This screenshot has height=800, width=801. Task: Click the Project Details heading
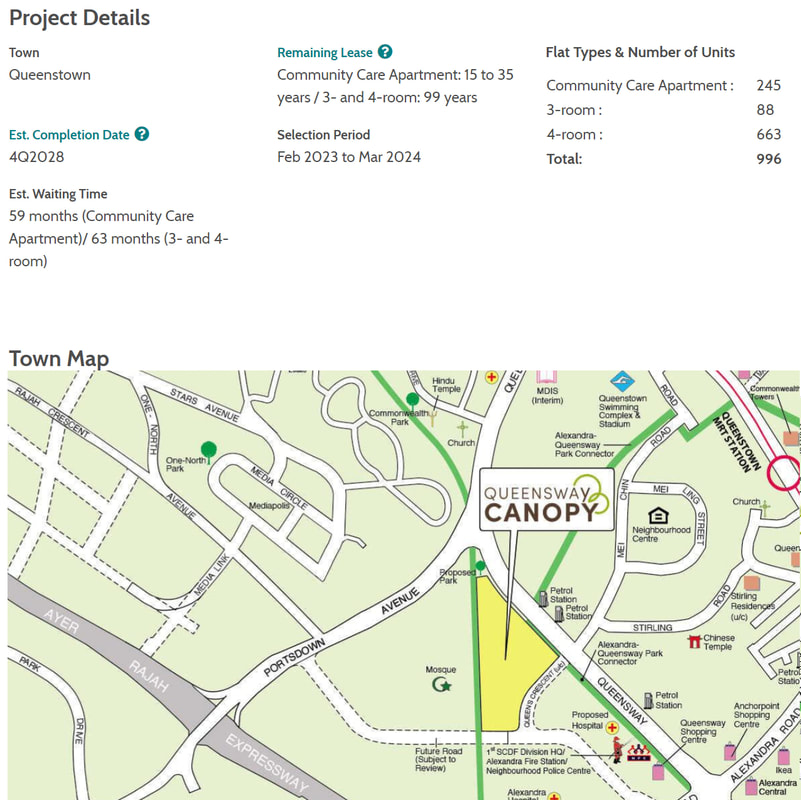[80, 18]
